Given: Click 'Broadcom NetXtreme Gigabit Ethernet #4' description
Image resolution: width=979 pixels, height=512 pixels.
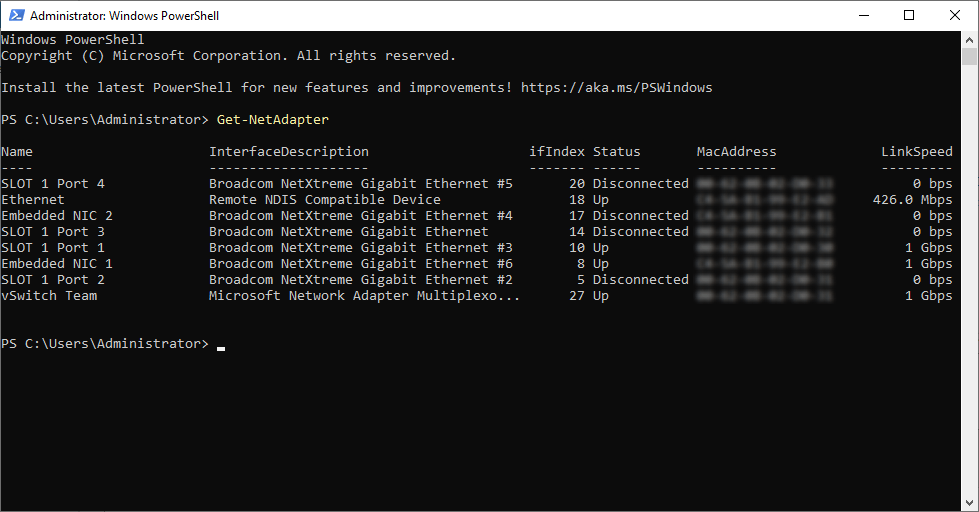Looking at the screenshot, I should pyautogui.click(x=361, y=215).
